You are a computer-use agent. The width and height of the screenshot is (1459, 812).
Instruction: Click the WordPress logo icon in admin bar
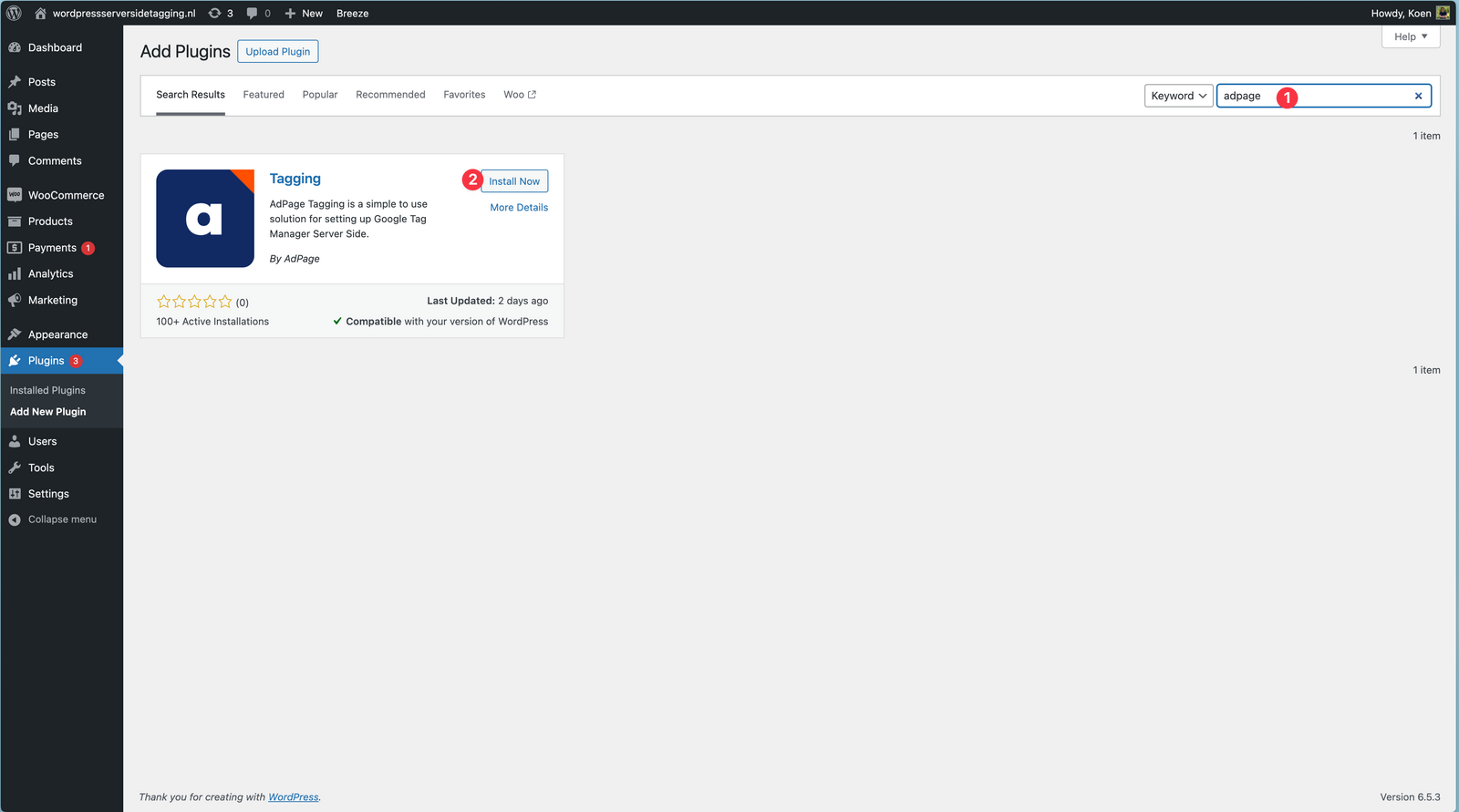14,13
